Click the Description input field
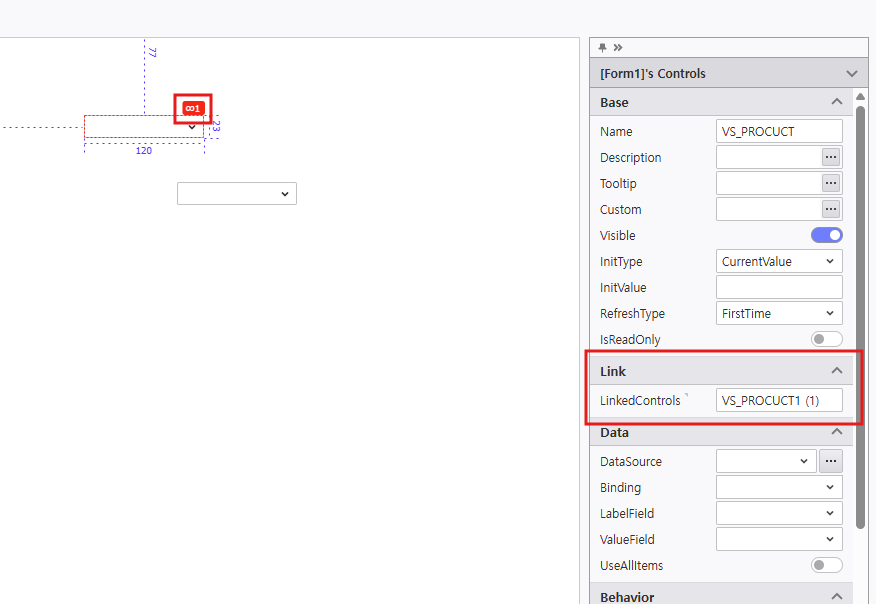This screenshot has height=604, width=876. pyautogui.click(x=769, y=158)
